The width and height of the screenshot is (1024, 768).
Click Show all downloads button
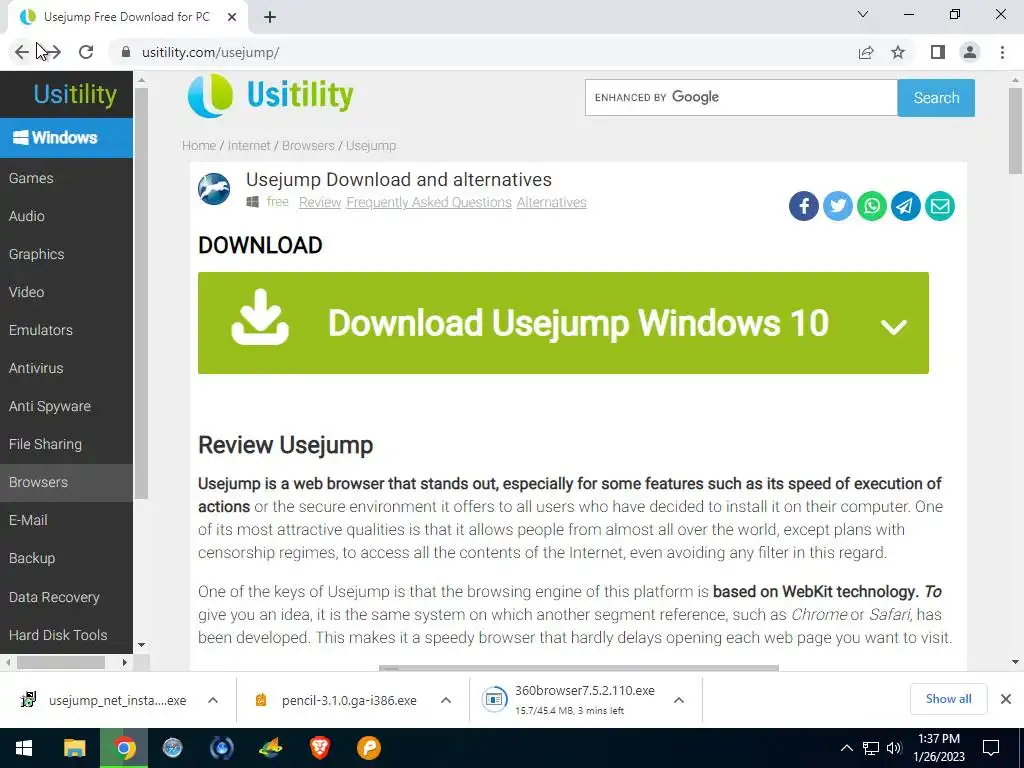[948, 699]
